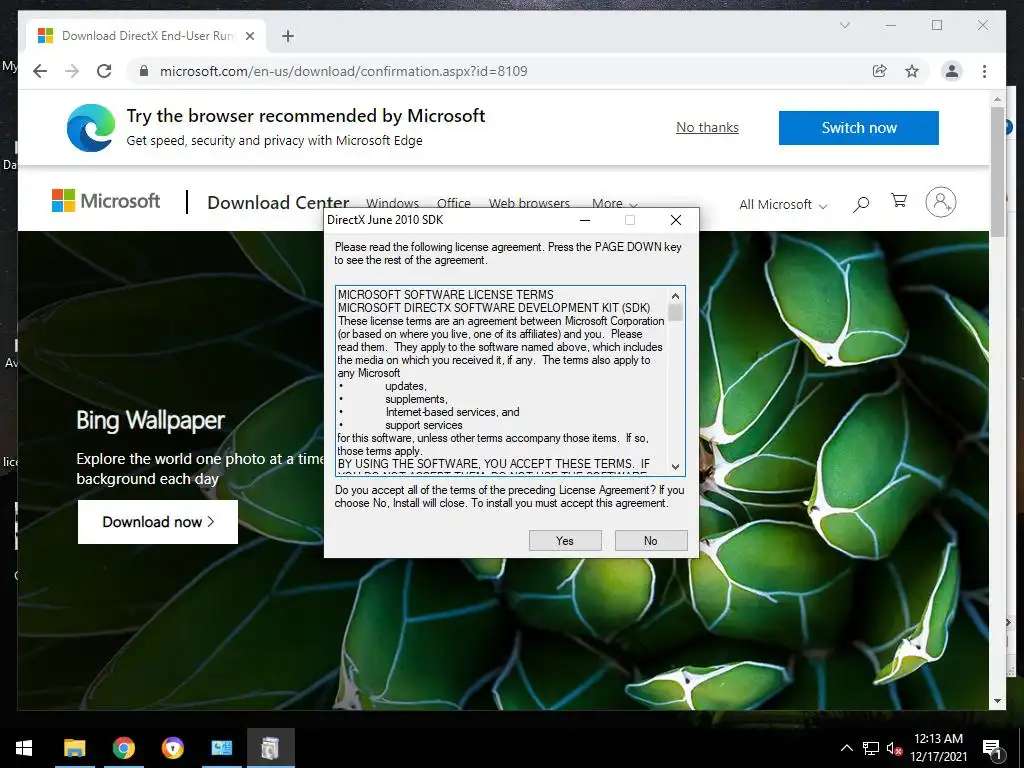The width and height of the screenshot is (1024, 768).
Task: Open a new tab with plus button
Action: coord(287,36)
